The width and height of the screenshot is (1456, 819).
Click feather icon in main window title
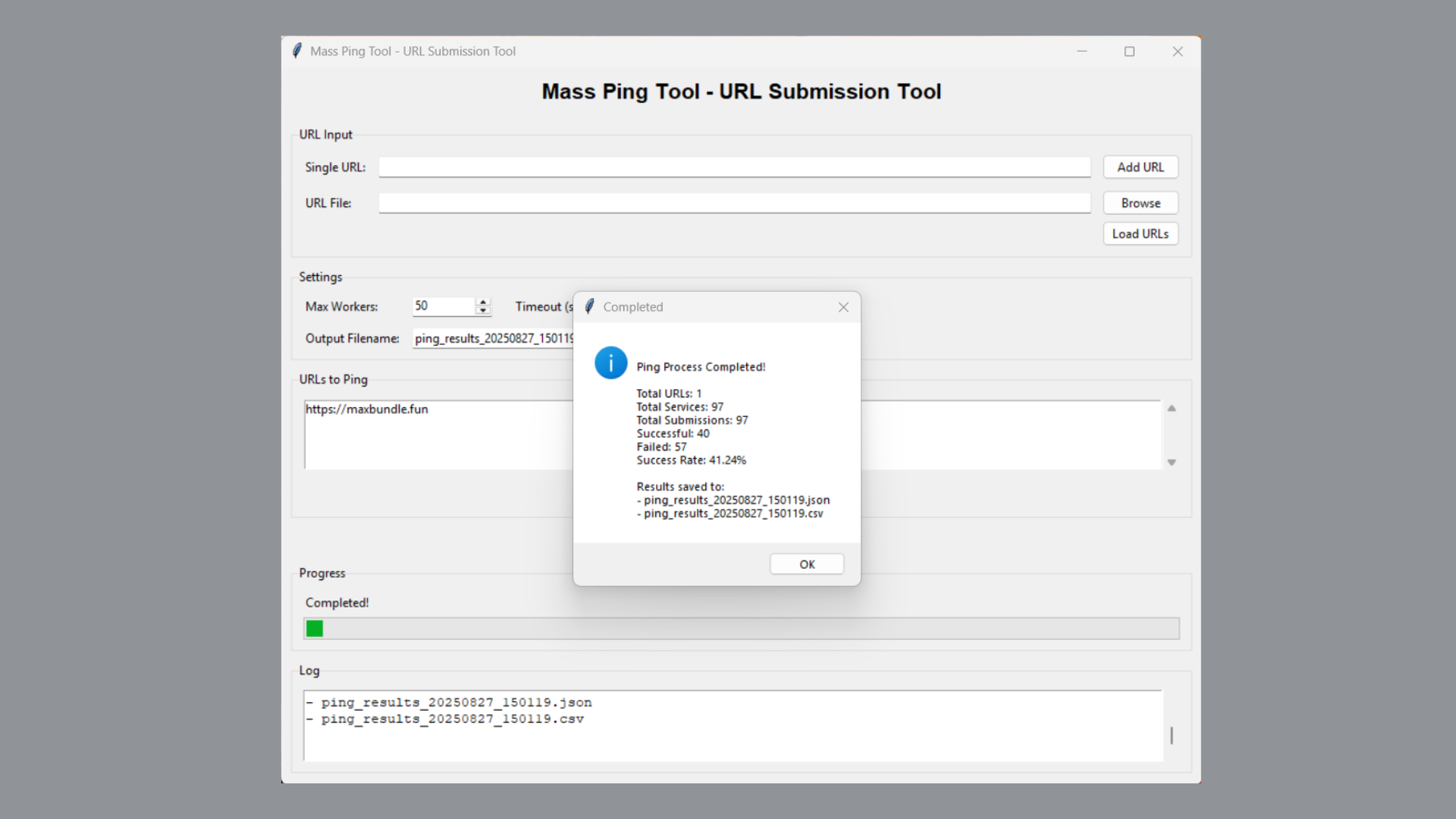tap(297, 51)
